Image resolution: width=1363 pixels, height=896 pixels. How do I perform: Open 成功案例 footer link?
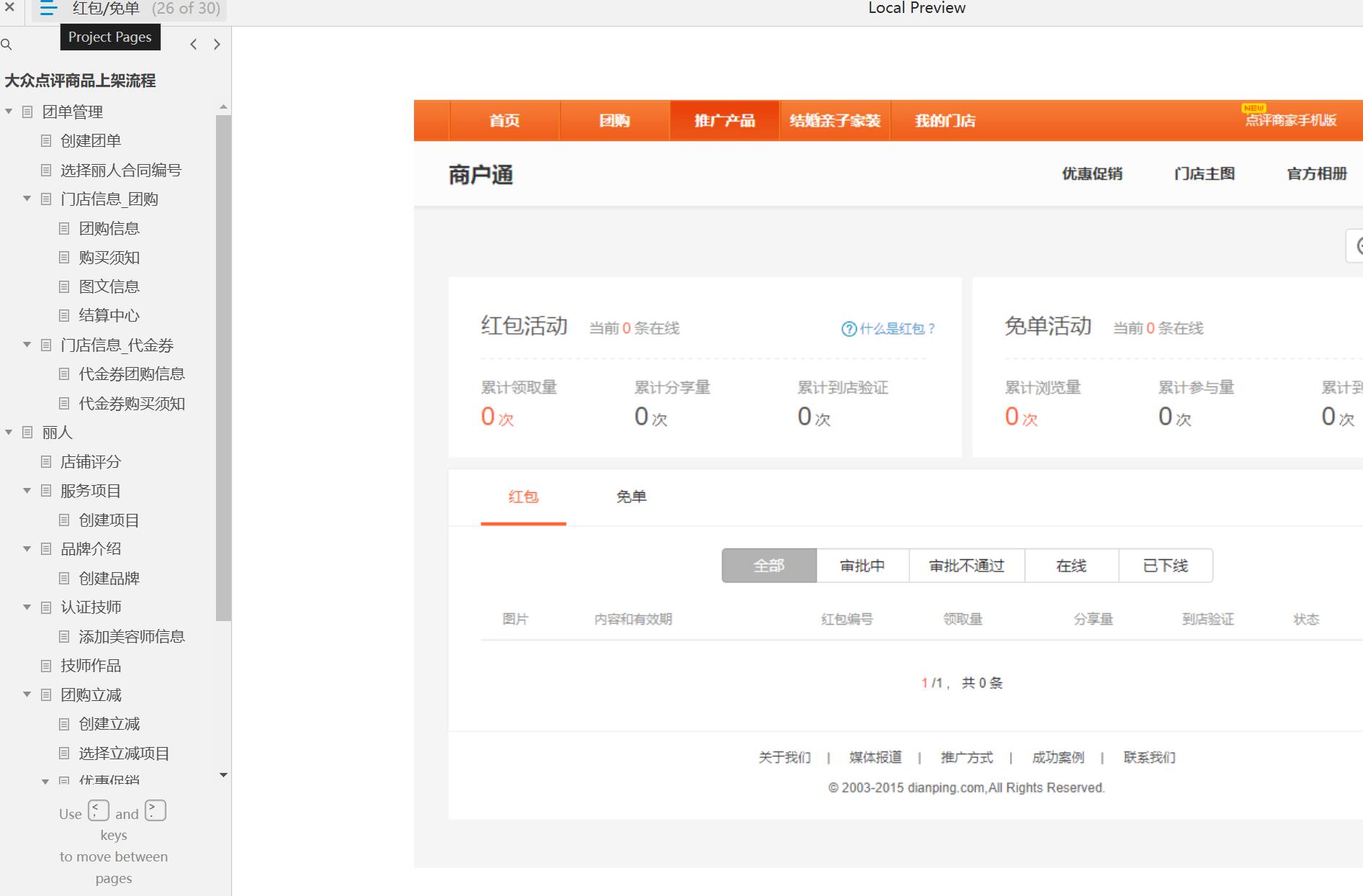[x=1058, y=757]
